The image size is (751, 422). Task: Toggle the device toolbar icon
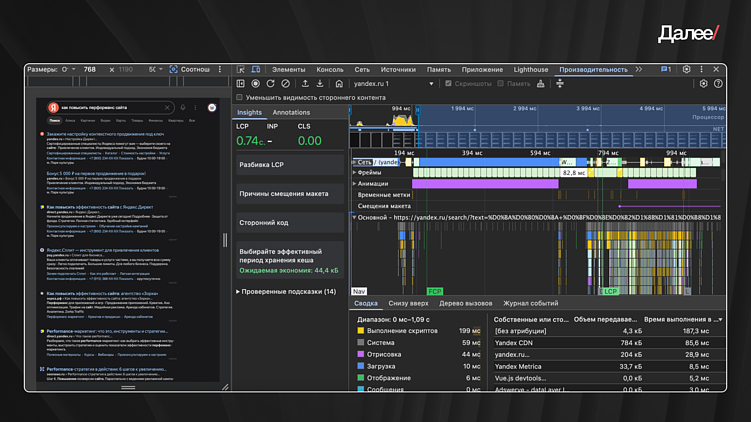pyautogui.click(x=256, y=69)
